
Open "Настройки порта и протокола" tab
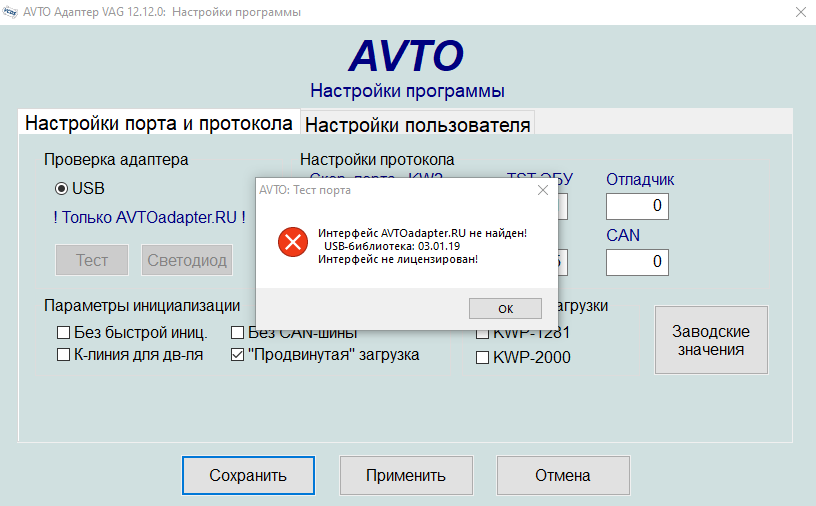pyautogui.click(x=158, y=123)
